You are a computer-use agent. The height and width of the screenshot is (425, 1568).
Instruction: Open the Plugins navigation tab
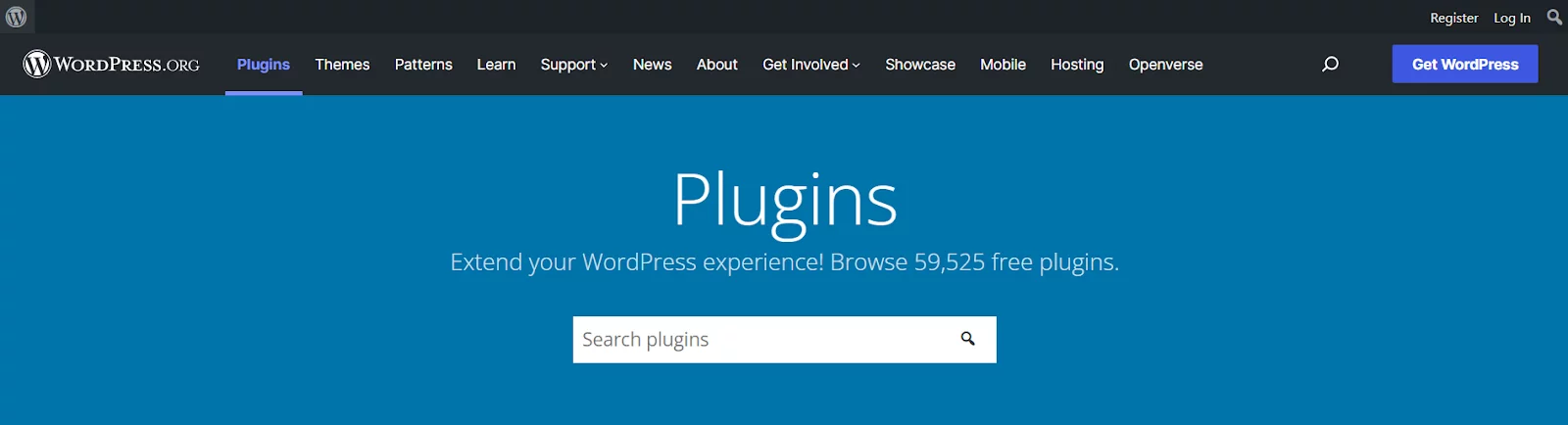(264, 65)
